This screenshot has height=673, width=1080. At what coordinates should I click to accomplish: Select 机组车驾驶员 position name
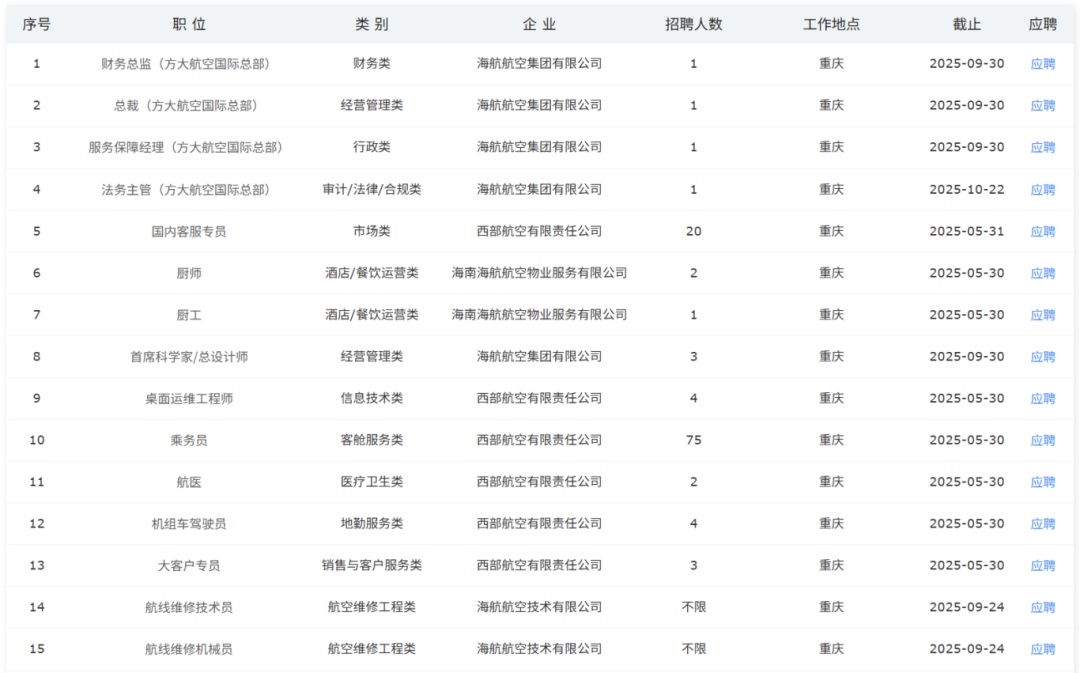click(x=189, y=524)
